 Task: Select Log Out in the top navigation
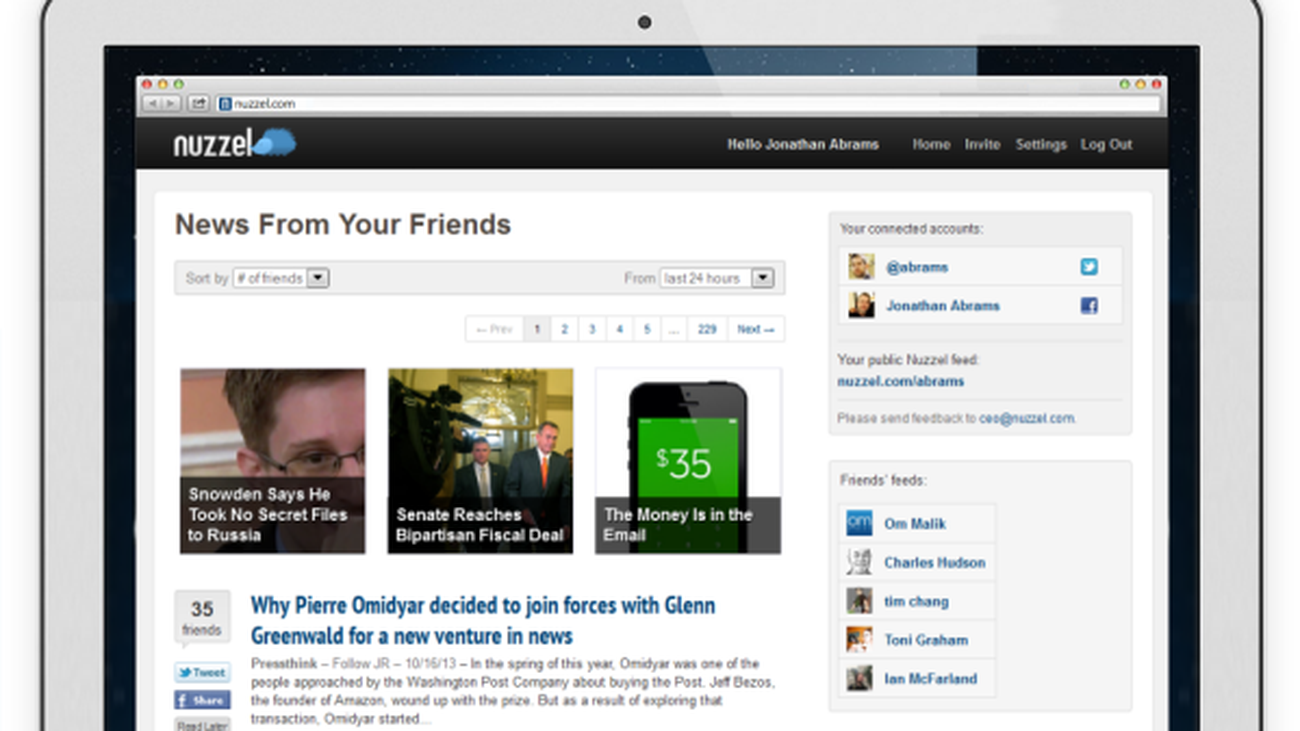tap(1106, 144)
